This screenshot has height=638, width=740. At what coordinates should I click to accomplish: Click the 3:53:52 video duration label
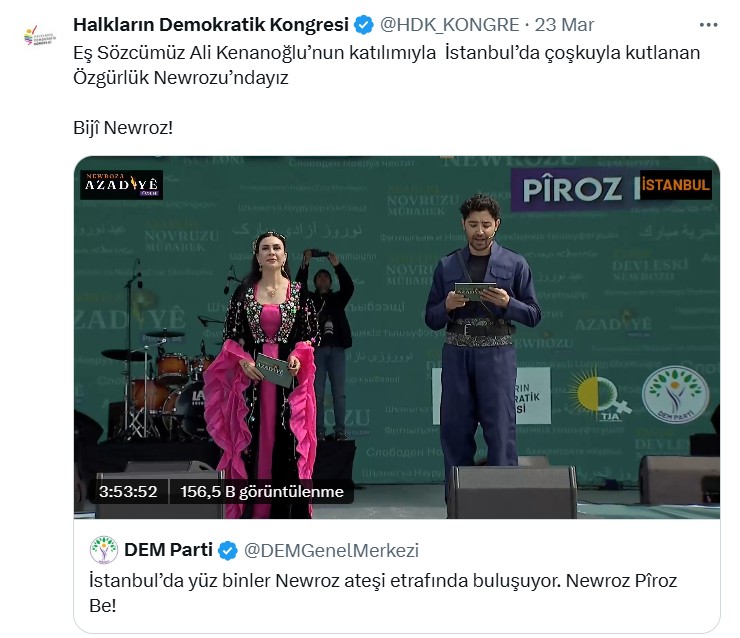128,492
